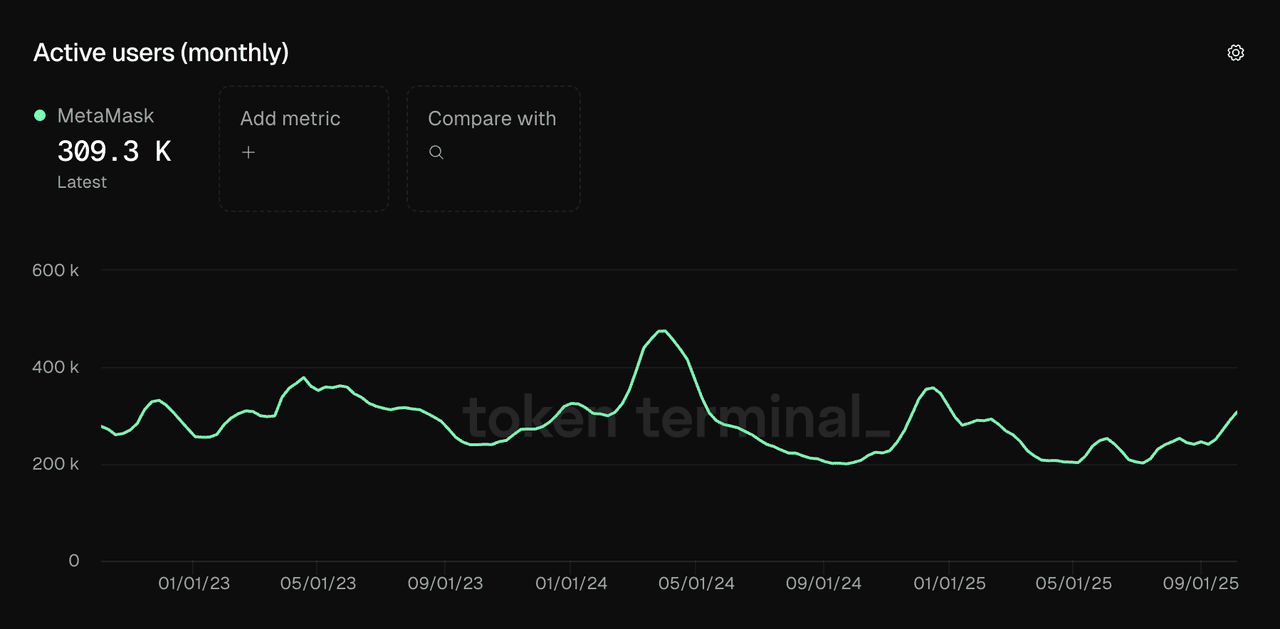Open the Compare with selector
This screenshot has width=1280, height=629.
click(493, 148)
